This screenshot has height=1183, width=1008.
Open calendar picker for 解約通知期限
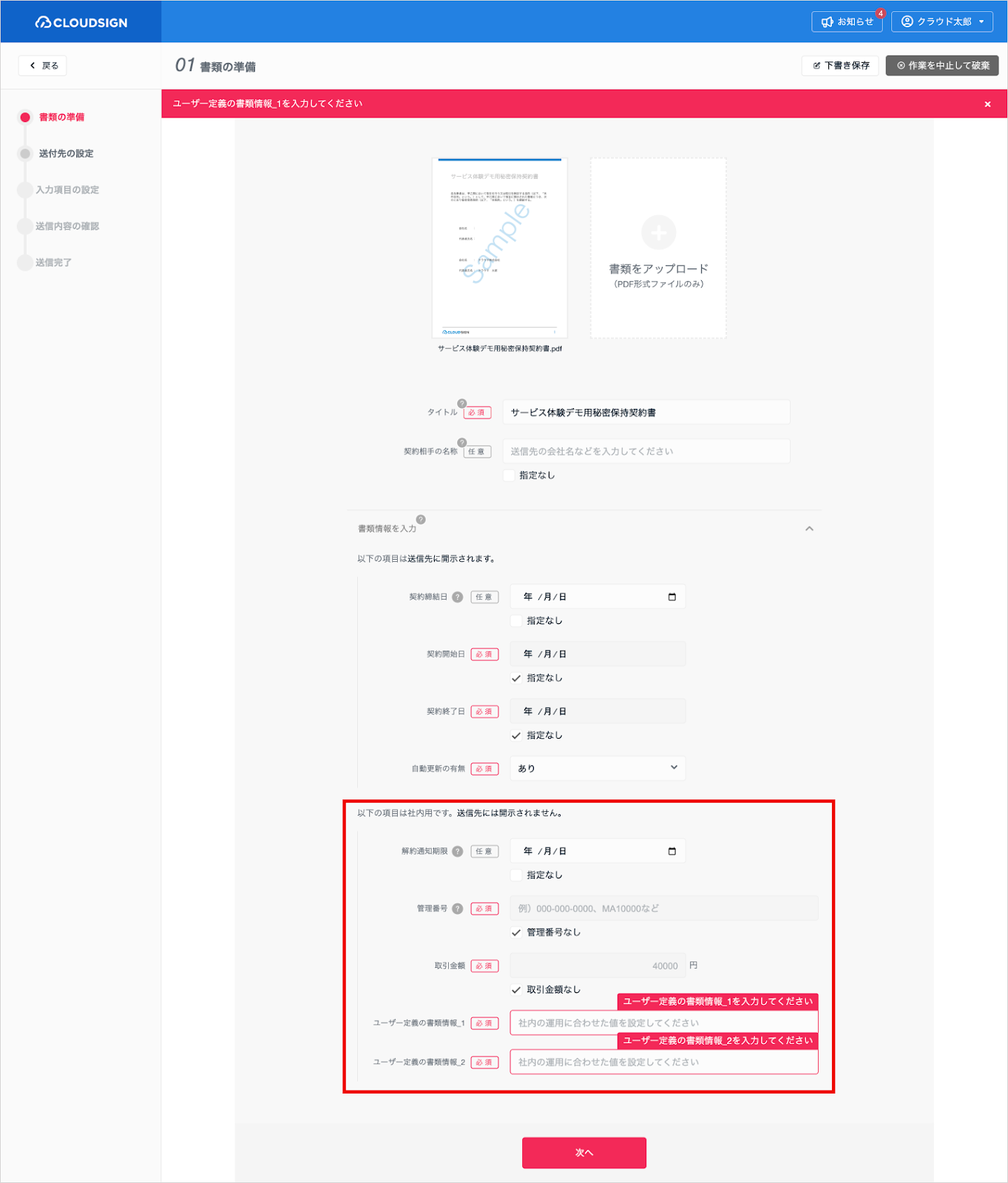point(672,851)
